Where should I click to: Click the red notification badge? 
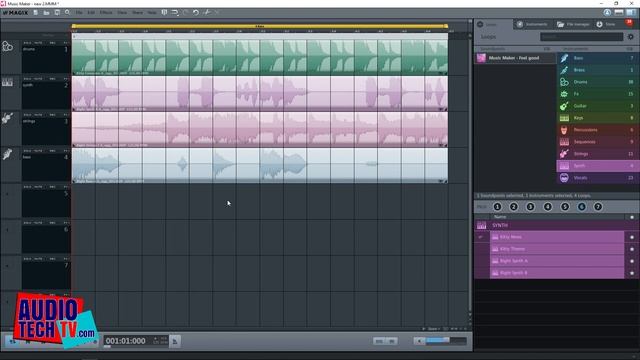click(x=629, y=22)
